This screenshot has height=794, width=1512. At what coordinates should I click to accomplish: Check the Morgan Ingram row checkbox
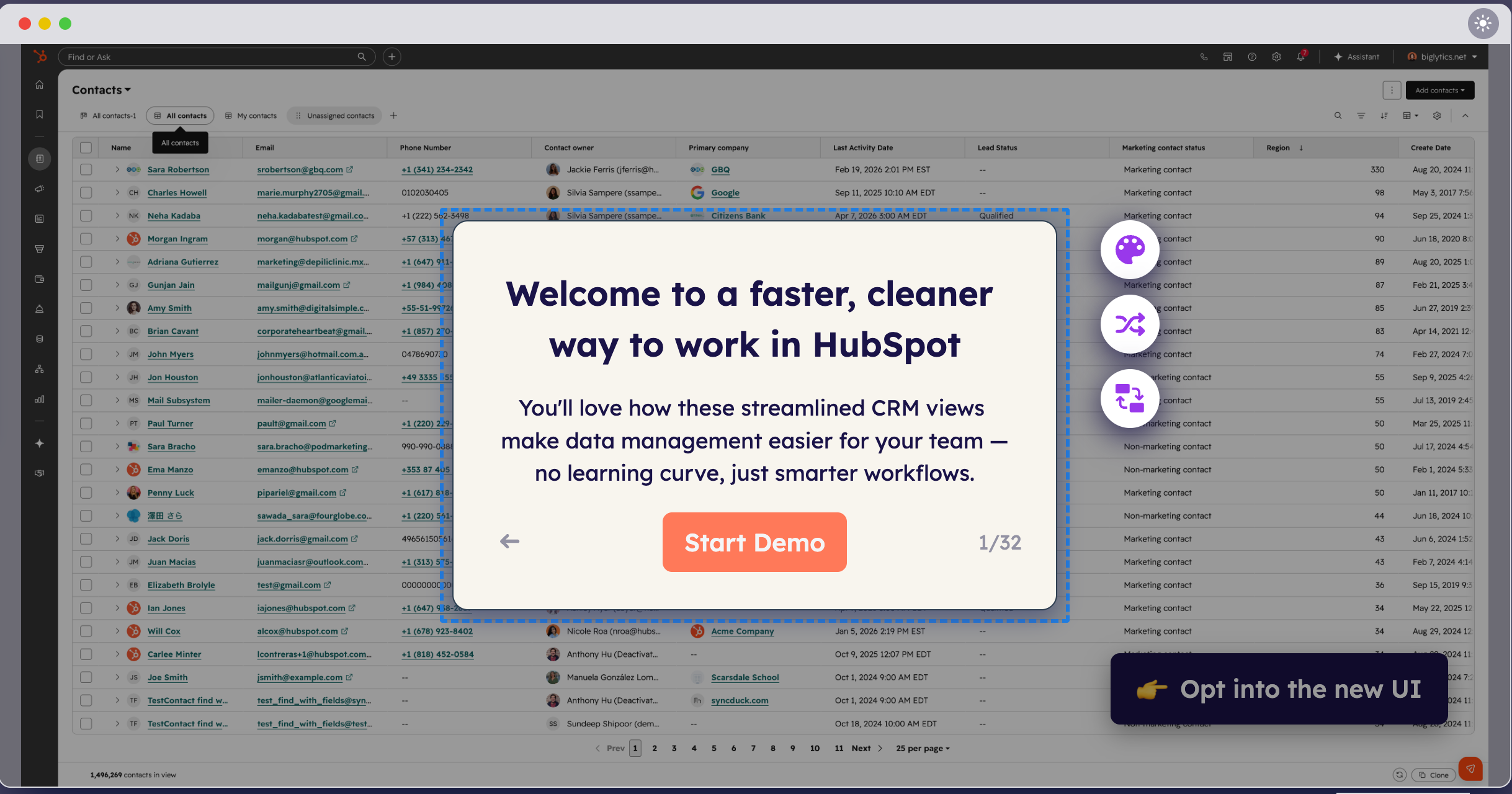pyautogui.click(x=86, y=239)
